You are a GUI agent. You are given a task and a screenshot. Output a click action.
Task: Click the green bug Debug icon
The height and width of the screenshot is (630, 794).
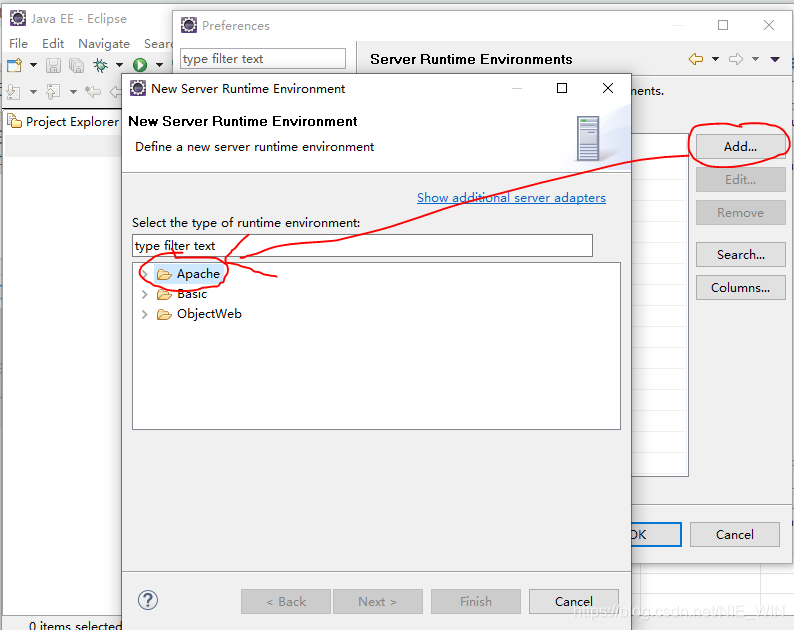[x=100, y=65]
